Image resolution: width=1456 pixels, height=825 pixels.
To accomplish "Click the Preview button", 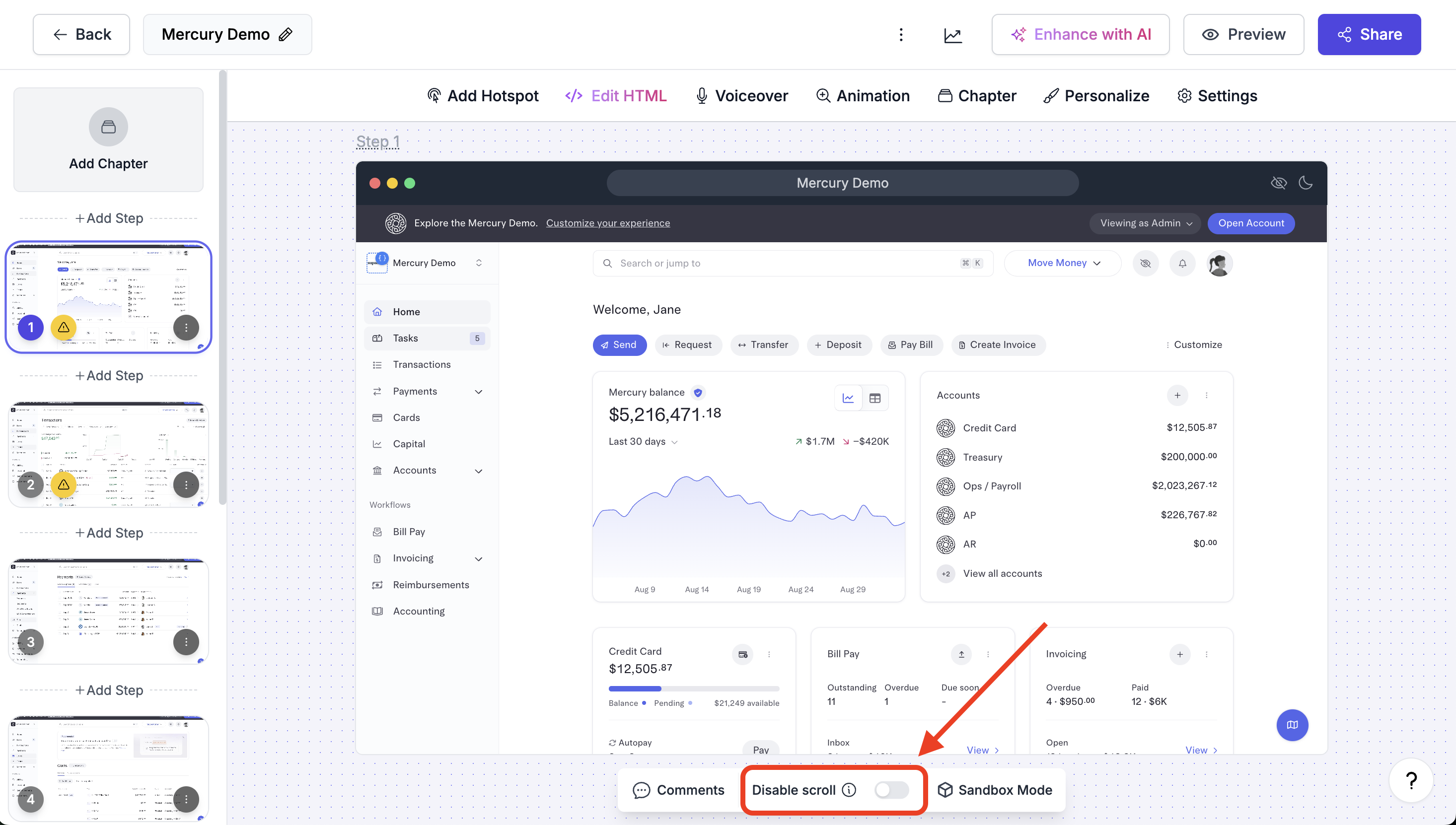I will (1243, 35).
